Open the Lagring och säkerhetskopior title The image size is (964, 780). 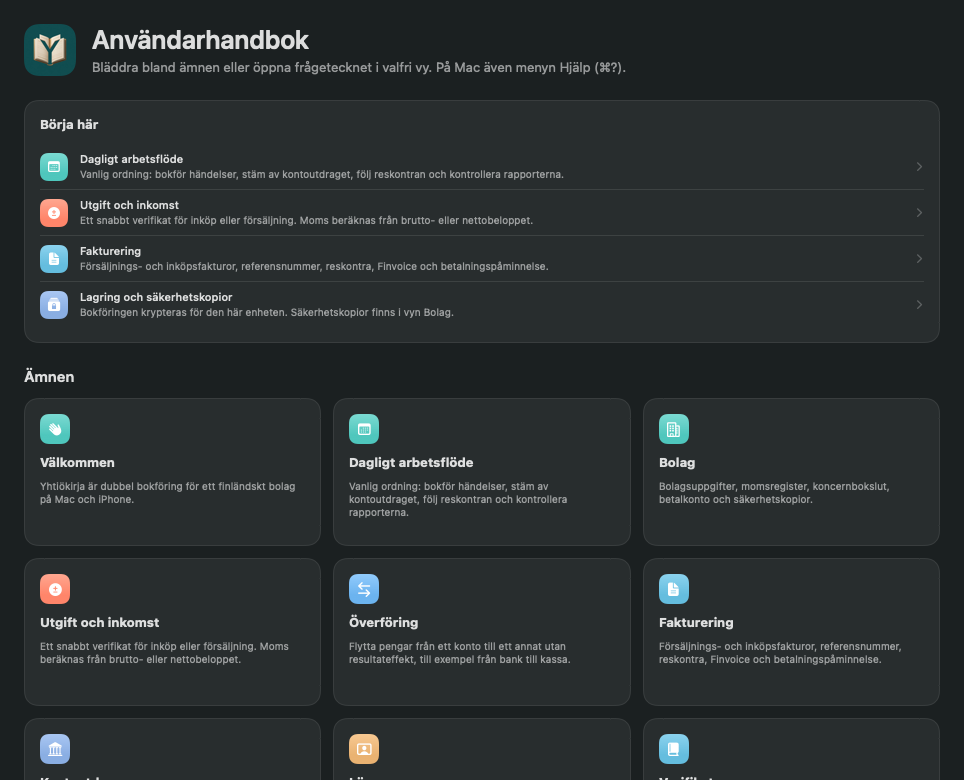coord(156,297)
